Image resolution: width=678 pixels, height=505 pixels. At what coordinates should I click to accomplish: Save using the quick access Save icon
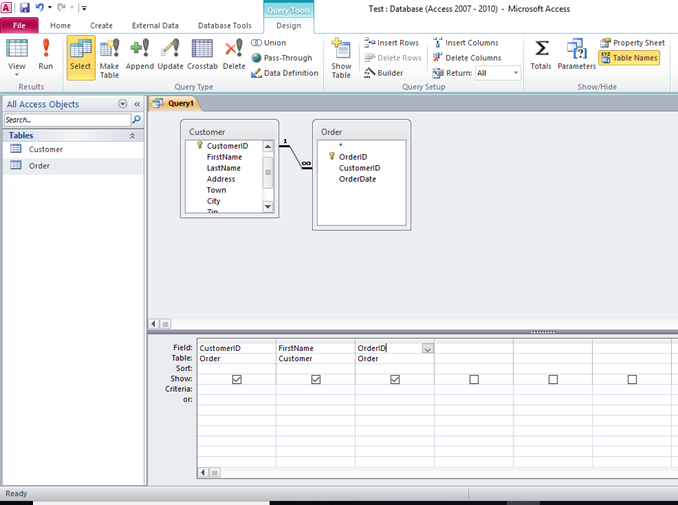(25, 7)
